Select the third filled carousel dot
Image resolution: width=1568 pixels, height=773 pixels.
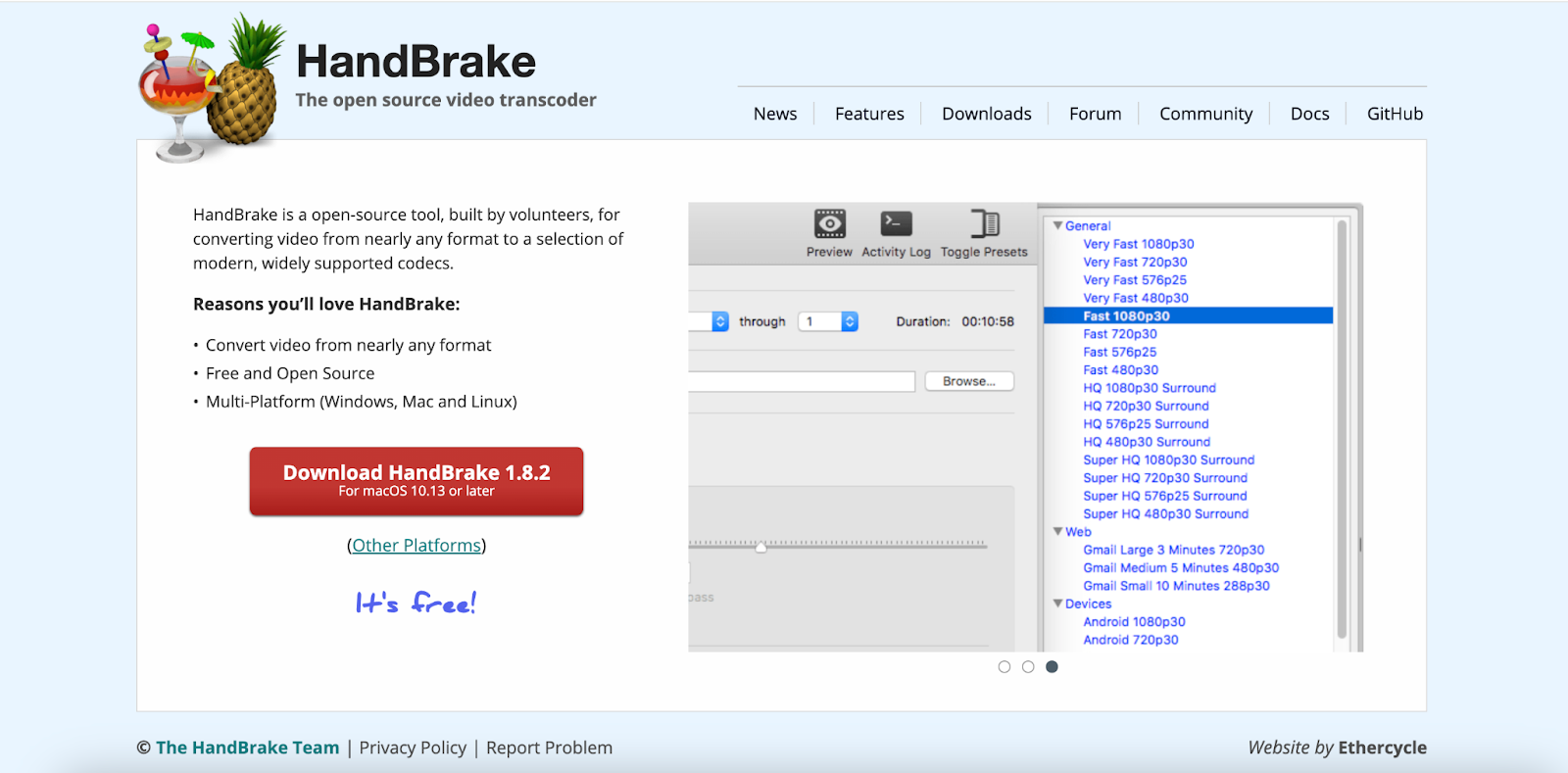[x=1052, y=667]
